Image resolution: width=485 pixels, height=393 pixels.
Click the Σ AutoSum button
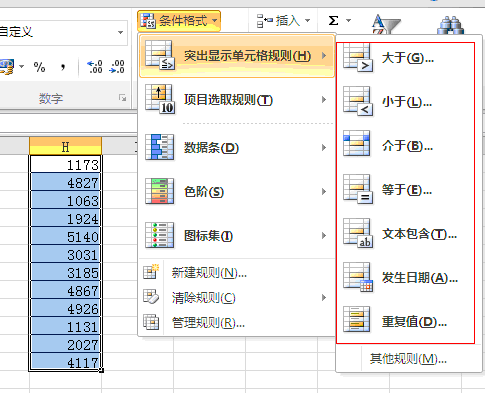[334, 21]
